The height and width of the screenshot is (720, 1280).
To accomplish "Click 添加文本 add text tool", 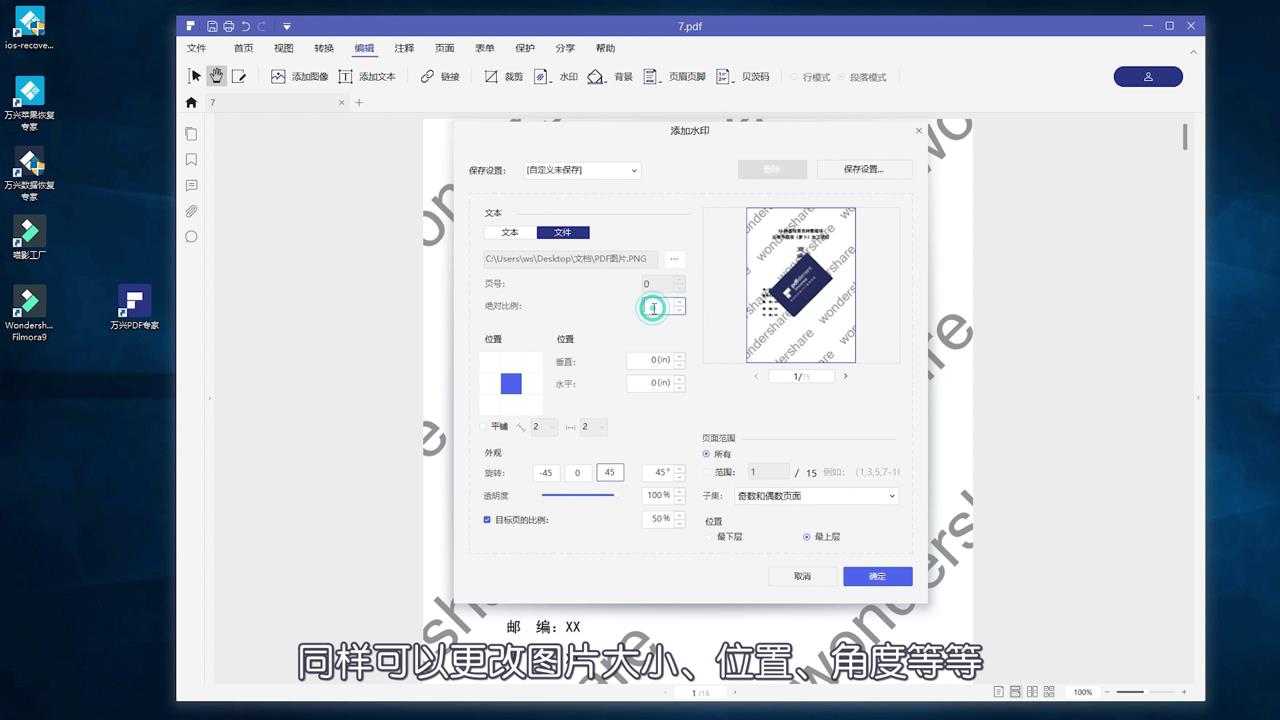I will coord(366,76).
